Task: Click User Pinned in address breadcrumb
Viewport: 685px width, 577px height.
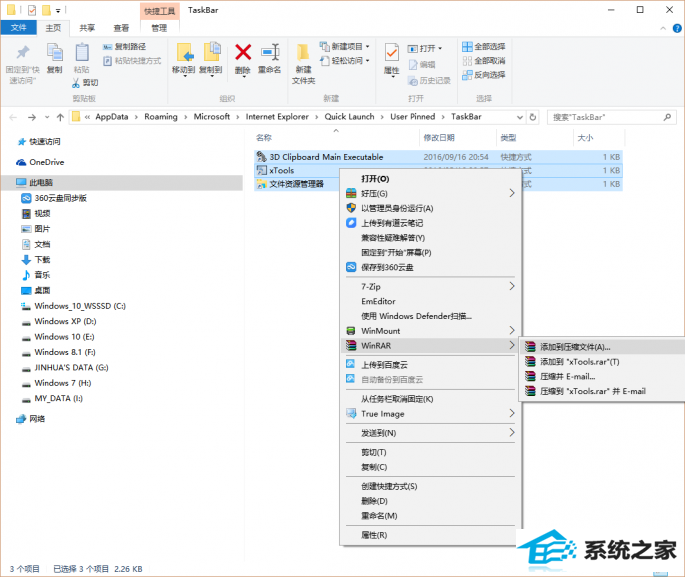Action: point(412,117)
